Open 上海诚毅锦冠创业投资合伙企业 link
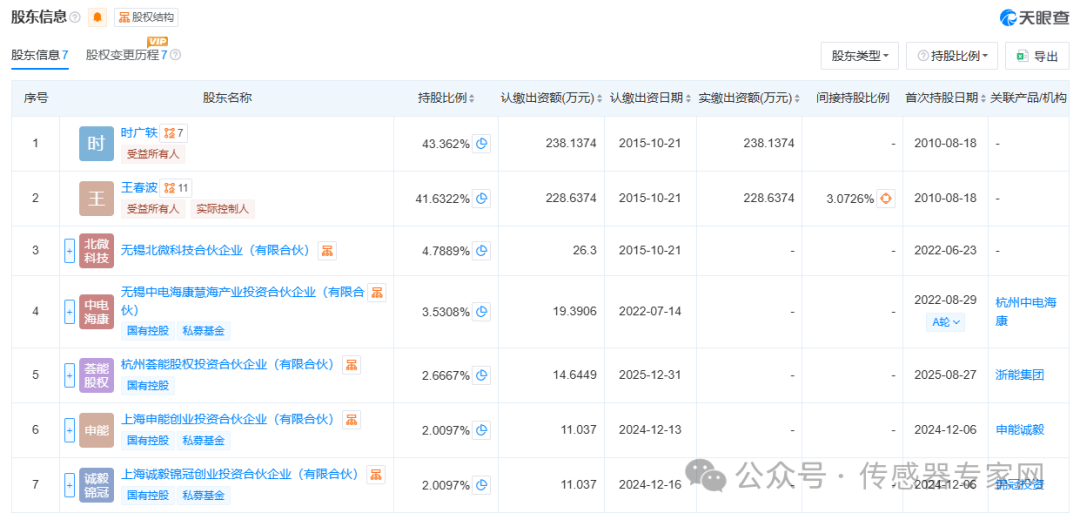1080x520 pixels. pyautogui.click(x=241, y=475)
